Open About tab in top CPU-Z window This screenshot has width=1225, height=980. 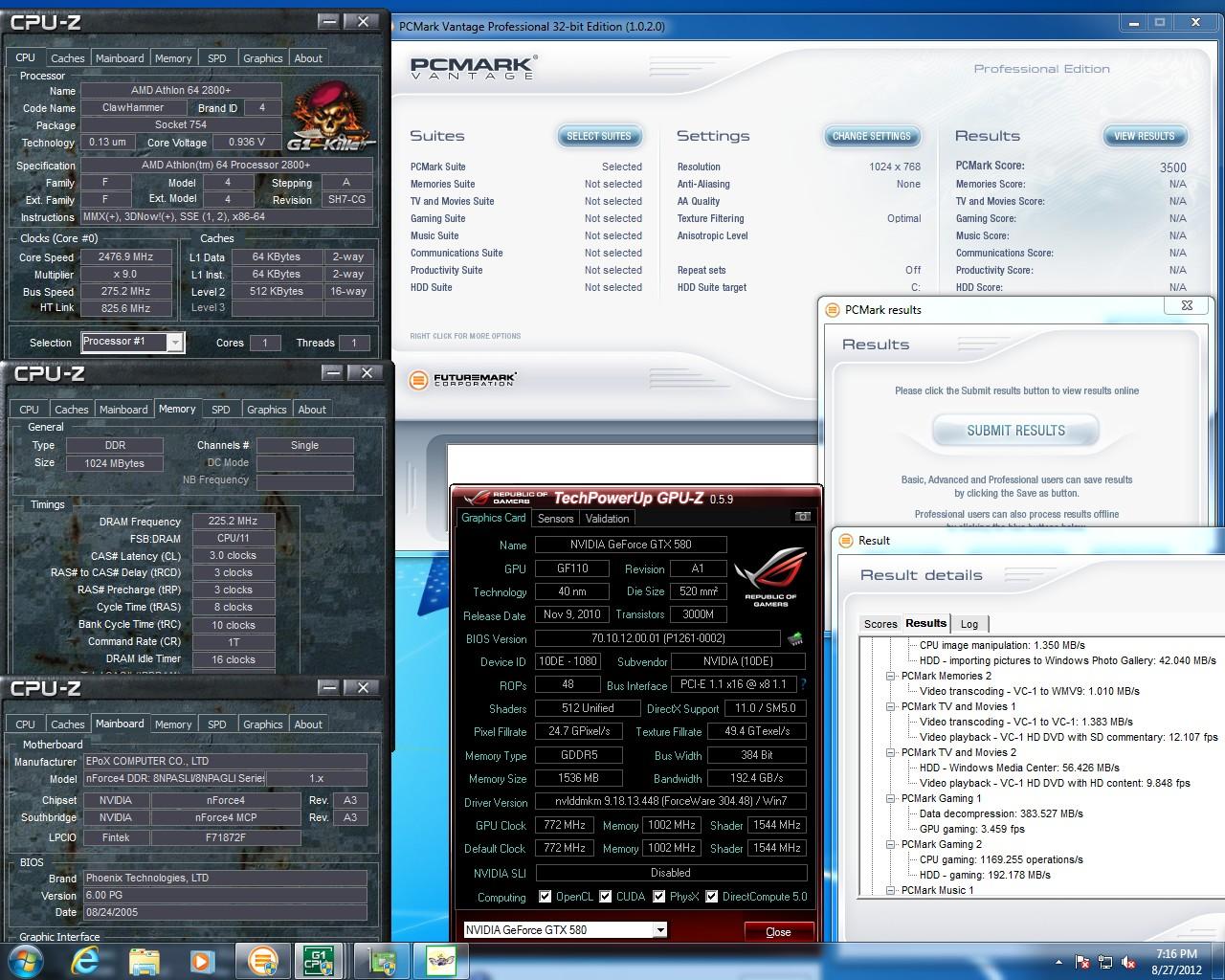308,58
